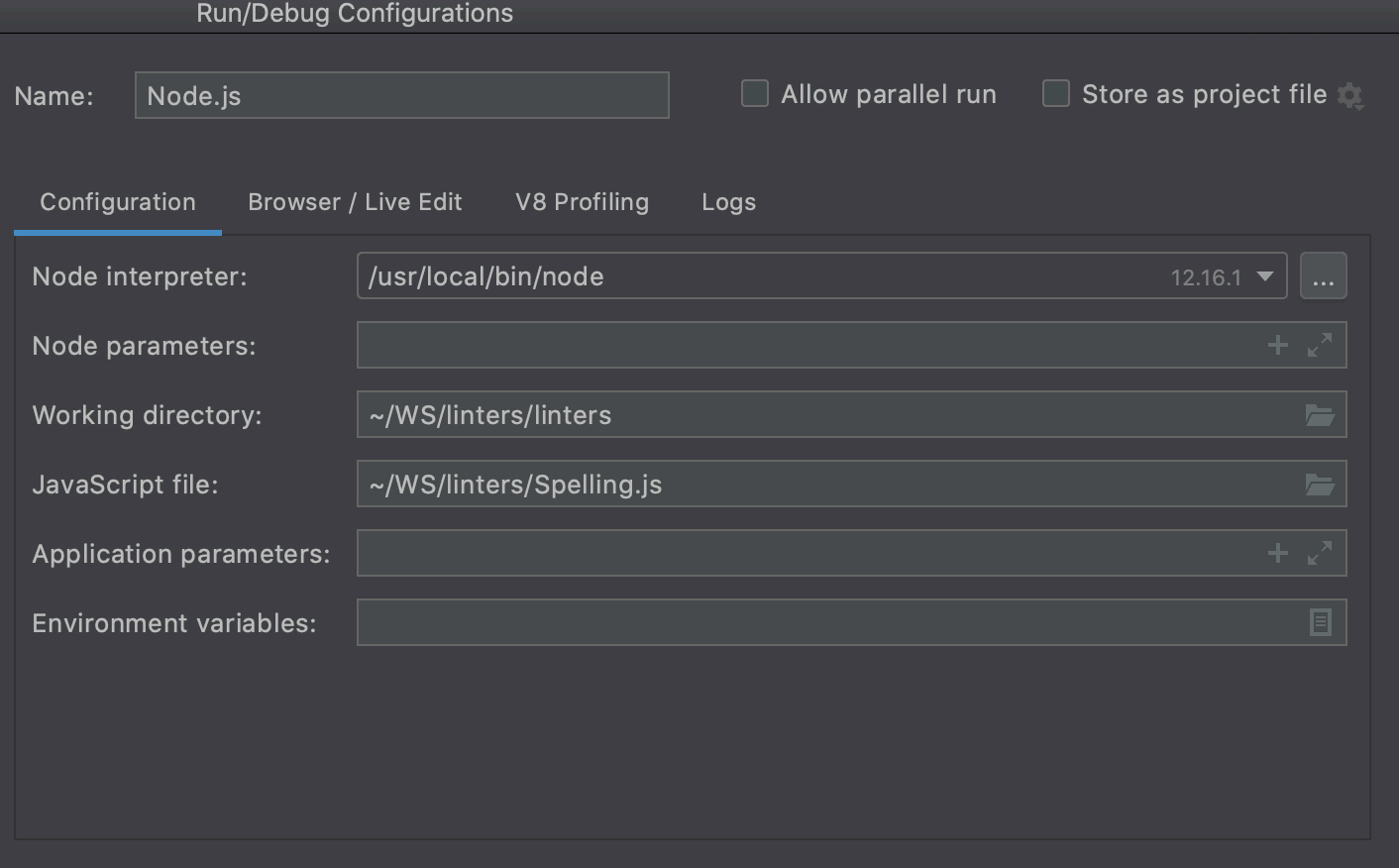Open the V8 Profiling tab
This screenshot has height=868, width=1399.
click(581, 201)
